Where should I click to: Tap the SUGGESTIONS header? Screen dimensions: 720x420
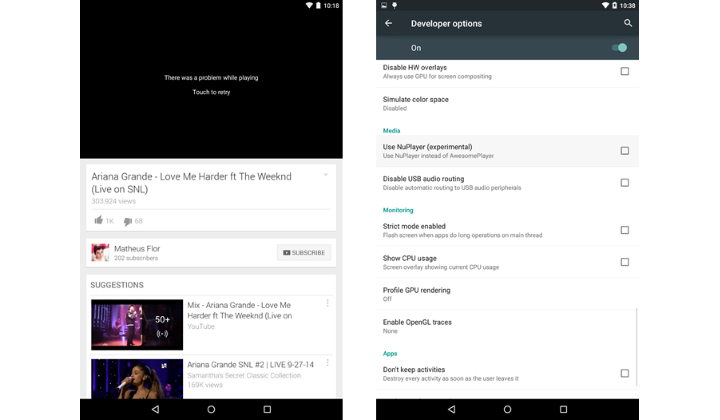[x=117, y=285]
